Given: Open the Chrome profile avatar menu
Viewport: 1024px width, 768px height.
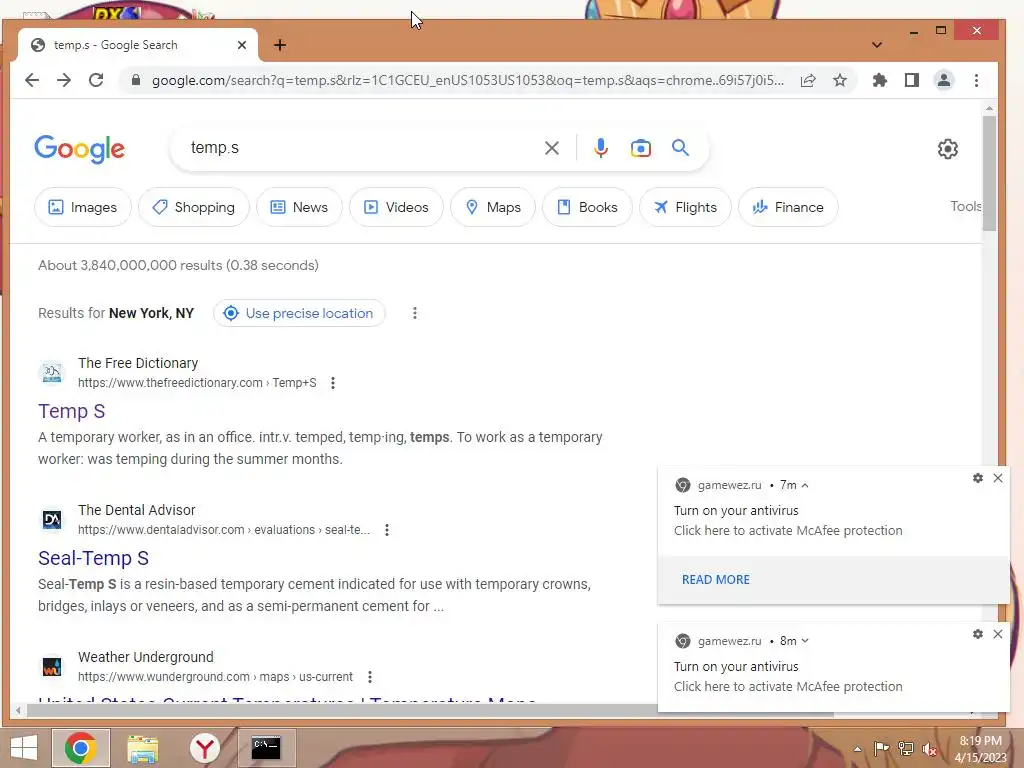Looking at the screenshot, I should (944, 80).
